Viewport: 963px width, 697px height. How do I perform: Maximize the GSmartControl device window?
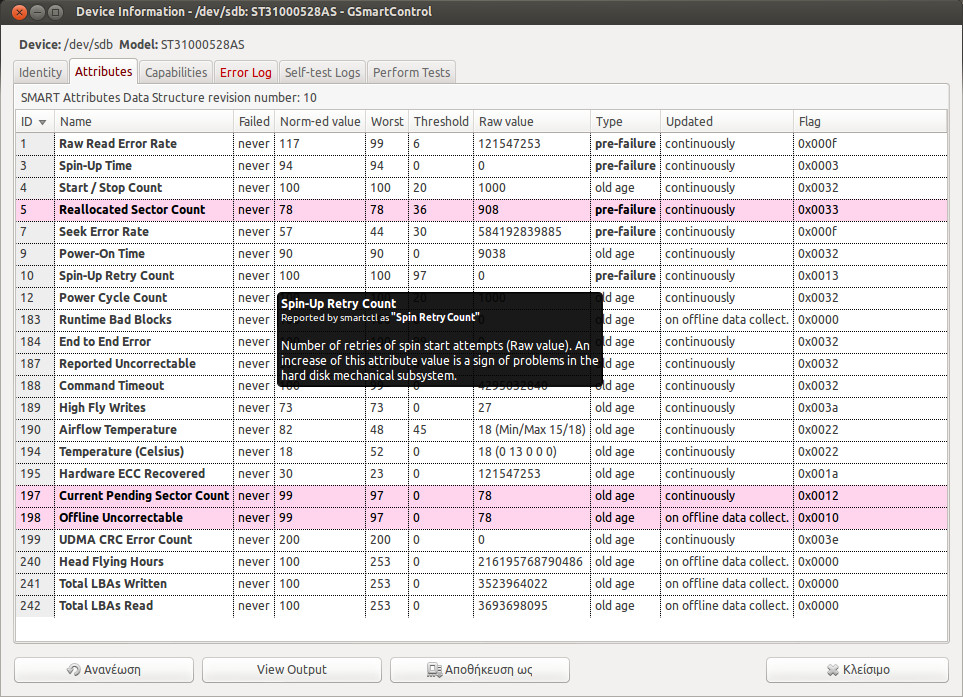(x=55, y=12)
